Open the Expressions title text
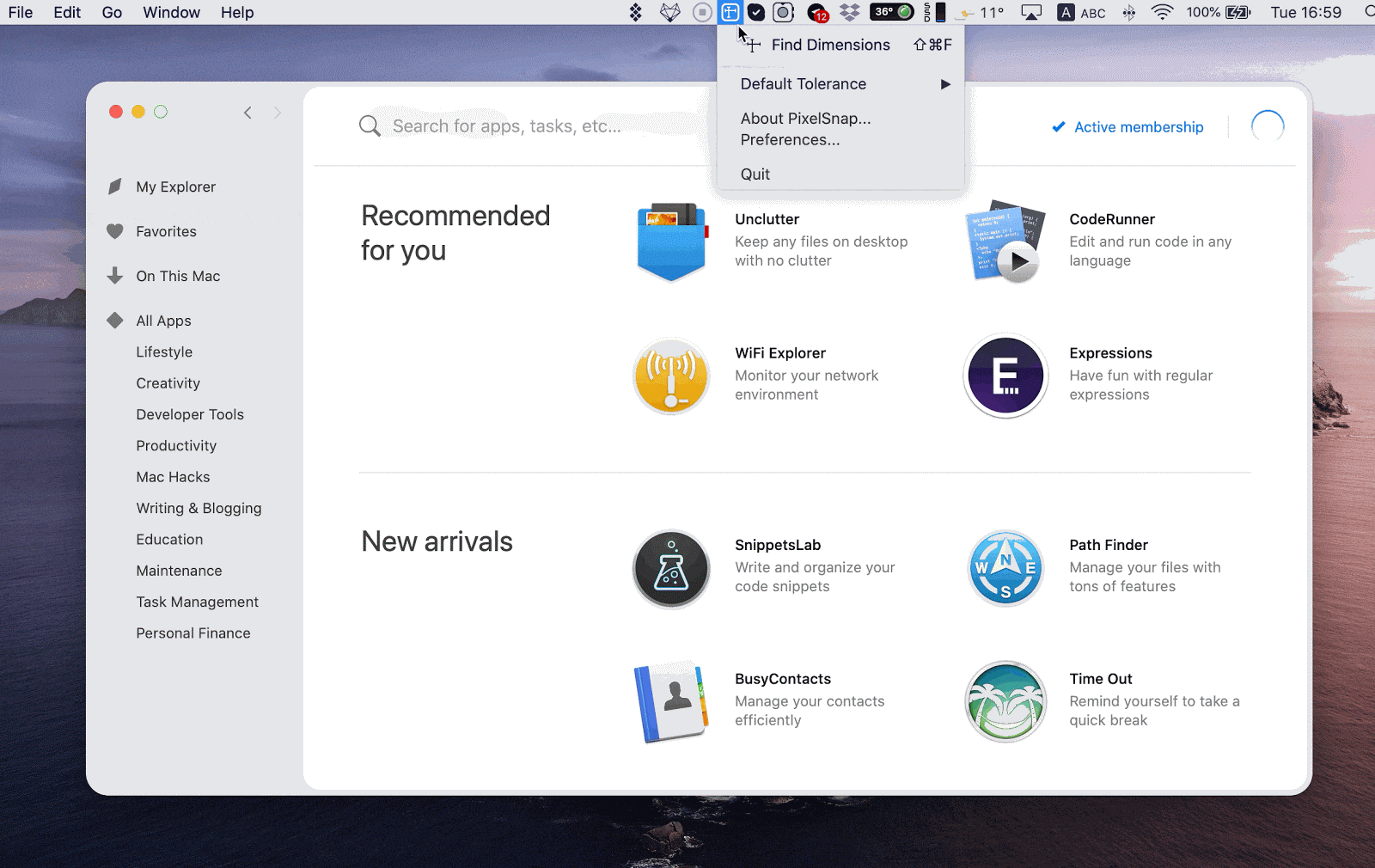This screenshot has height=868, width=1375. point(1110,353)
